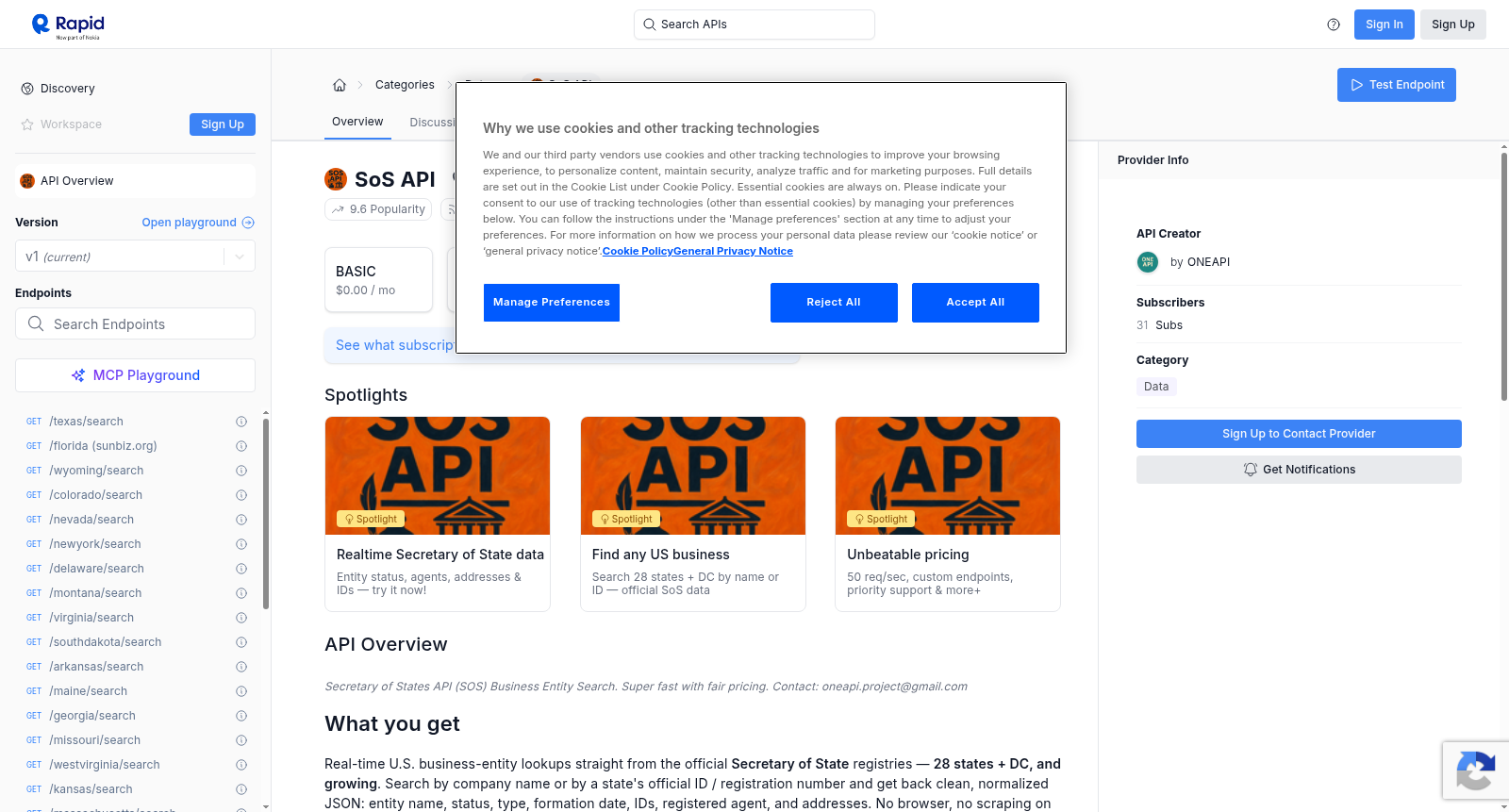Click info icon for /newyork/search endpoint
This screenshot has height=812, width=1509.
coord(241,544)
